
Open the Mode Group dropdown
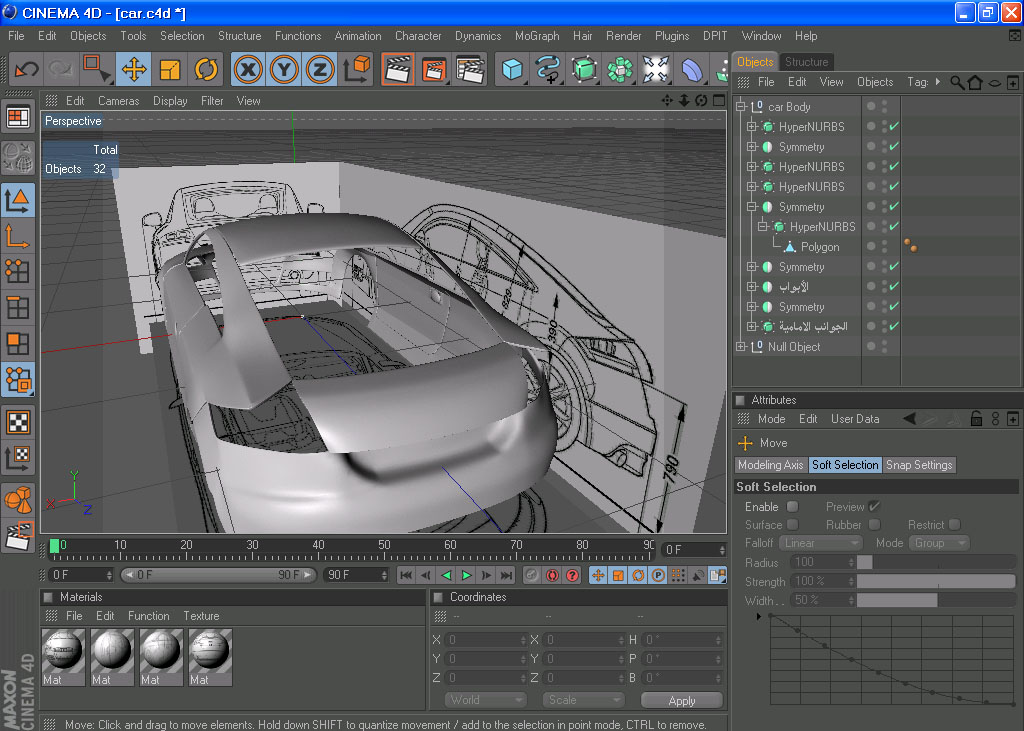[x=940, y=543]
